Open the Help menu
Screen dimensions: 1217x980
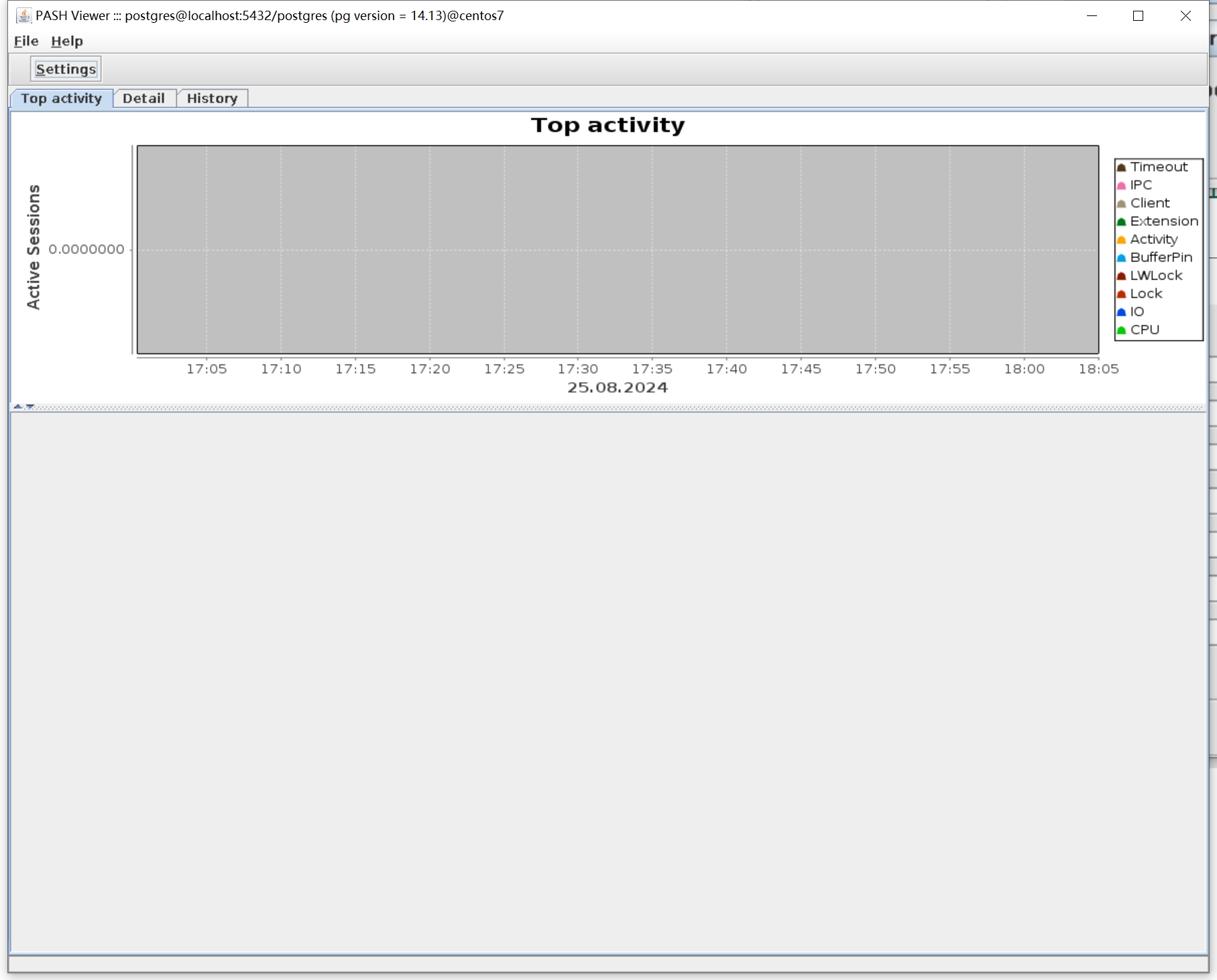click(67, 41)
